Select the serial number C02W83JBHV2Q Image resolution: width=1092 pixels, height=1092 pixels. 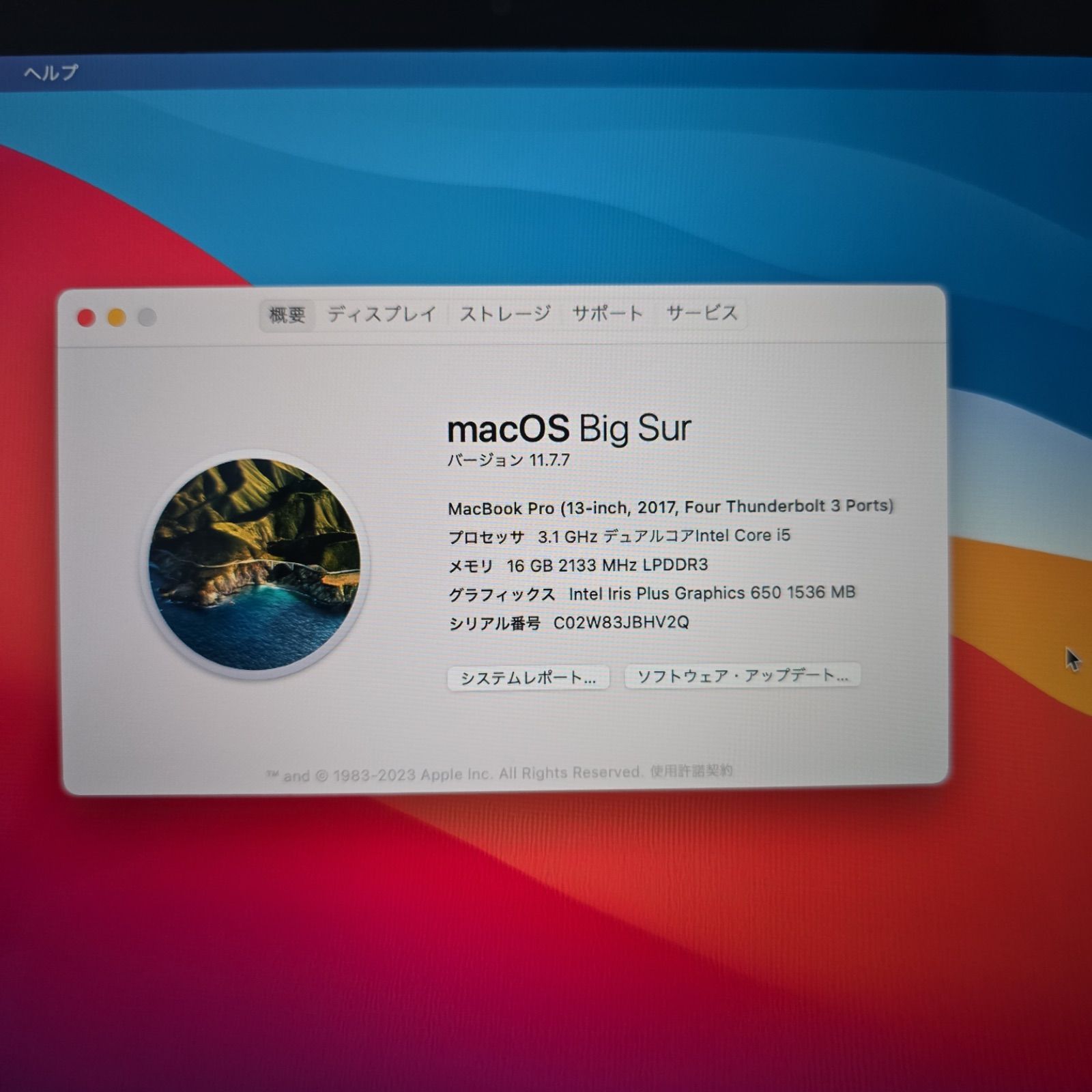[621, 622]
